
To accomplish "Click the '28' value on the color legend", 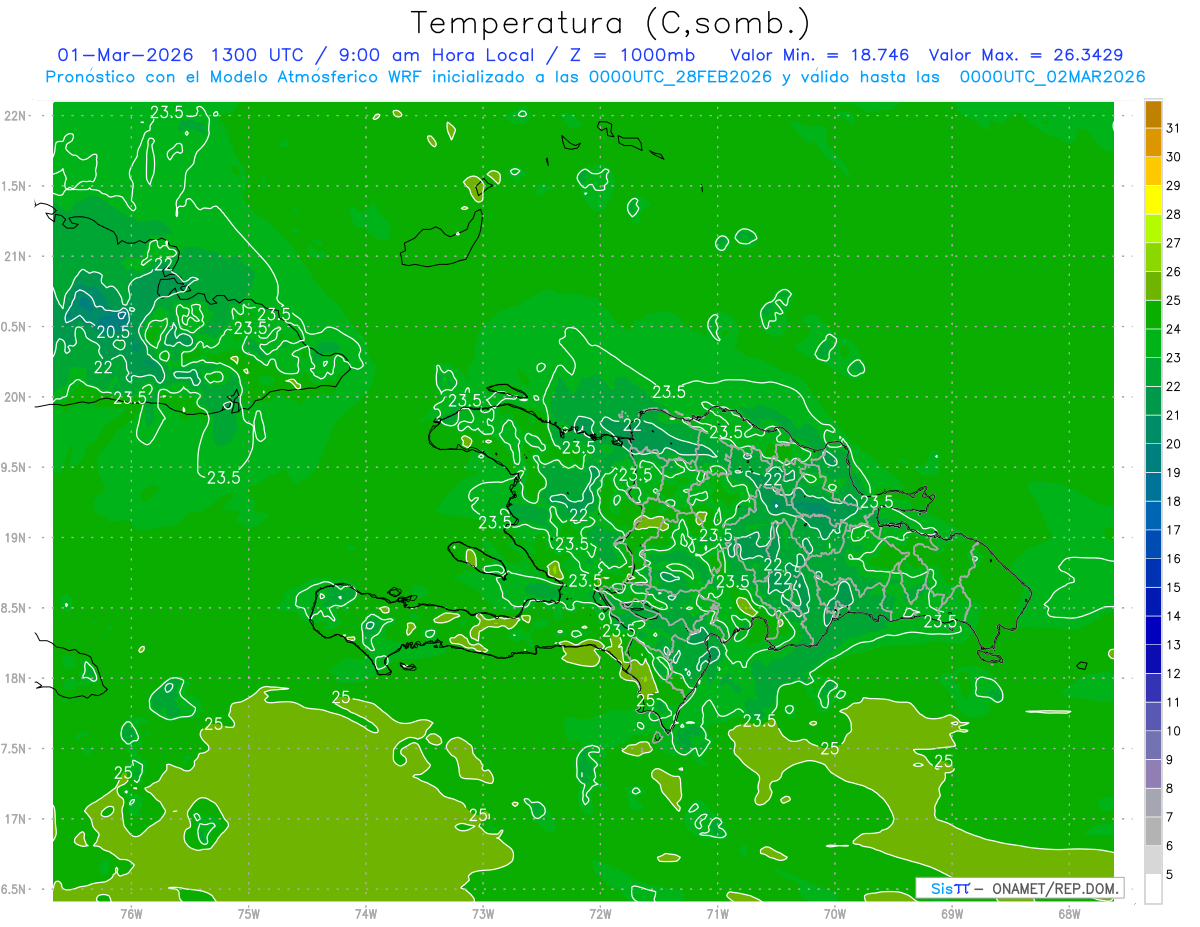I will 1174,214.
